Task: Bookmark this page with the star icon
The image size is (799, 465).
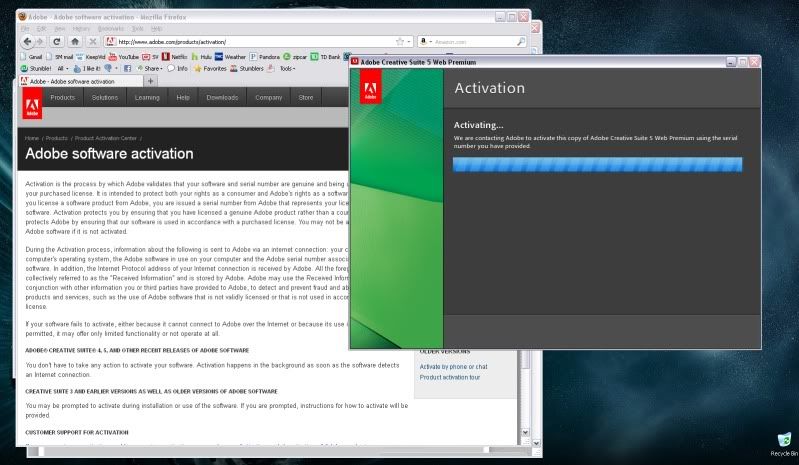Action: [x=400, y=42]
